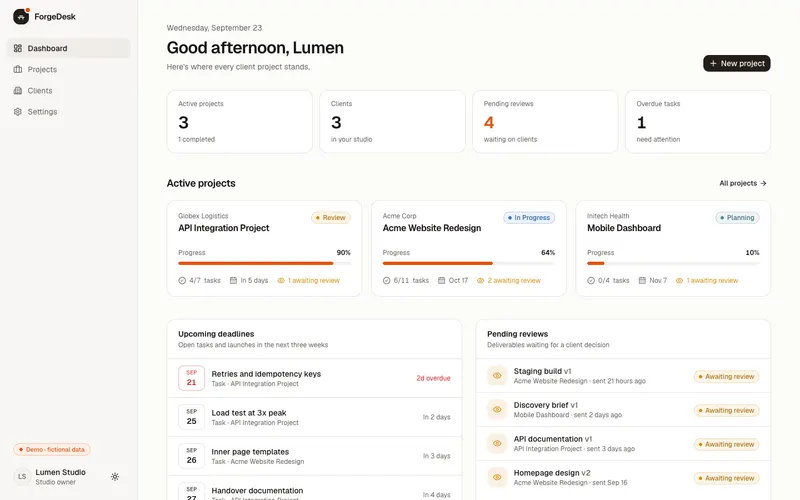This screenshot has height=500, width=800.
Task: Open the Clients menu item
Action: tap(68, 90)
